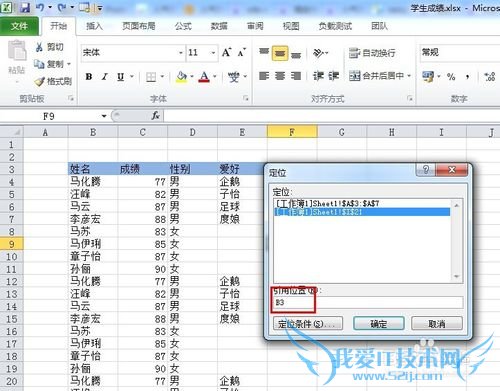This screenshot has width=500, height=391.
Task: Click the select all corner button
Action: click(12, 132)
